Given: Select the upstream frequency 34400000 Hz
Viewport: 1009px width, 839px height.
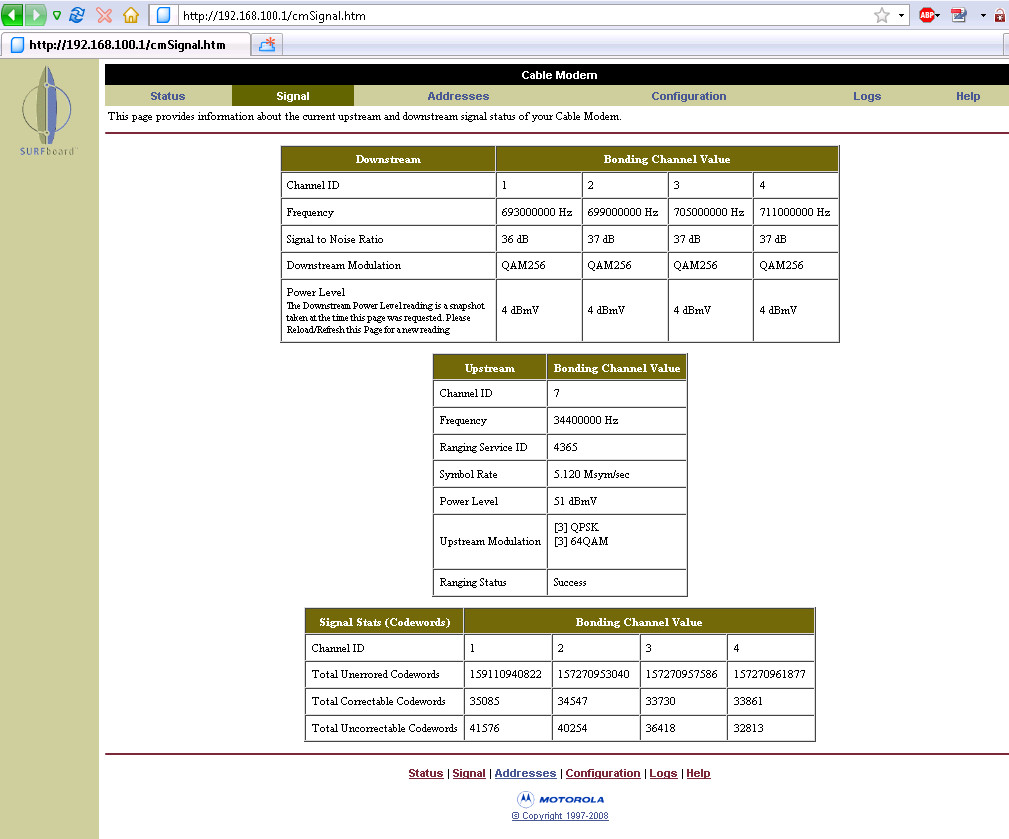Looking at the screenshot, I should (x=586, y=420).
